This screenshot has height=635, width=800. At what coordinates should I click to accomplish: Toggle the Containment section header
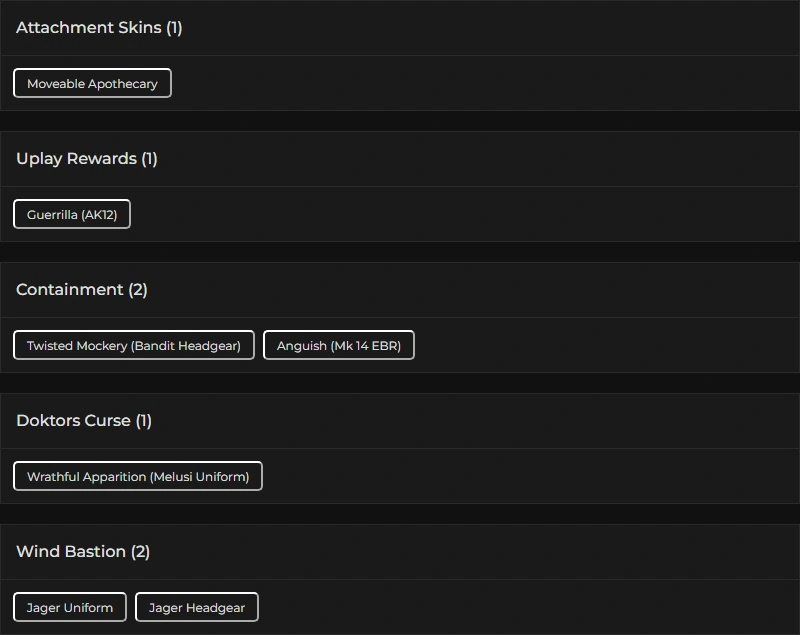(x=69, y=290)
